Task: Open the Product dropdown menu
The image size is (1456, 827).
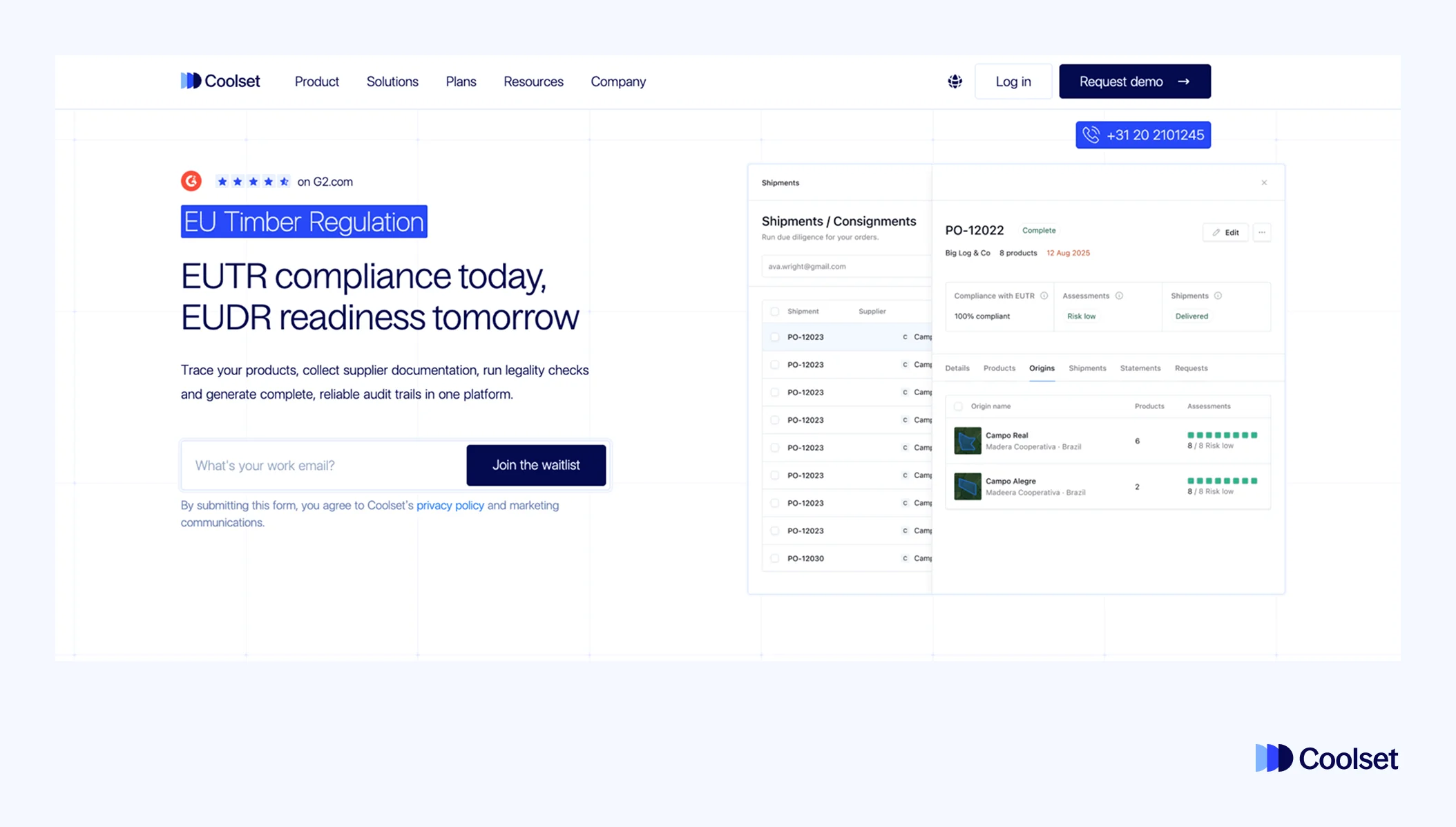Action: [316, 81]
